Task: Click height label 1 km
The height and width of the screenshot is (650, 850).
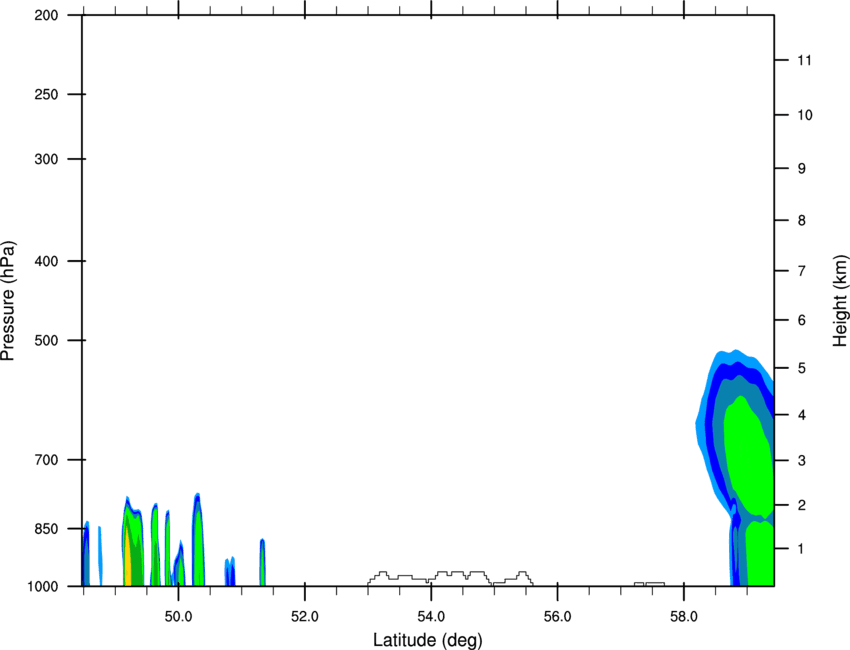Action: point(801,549)
